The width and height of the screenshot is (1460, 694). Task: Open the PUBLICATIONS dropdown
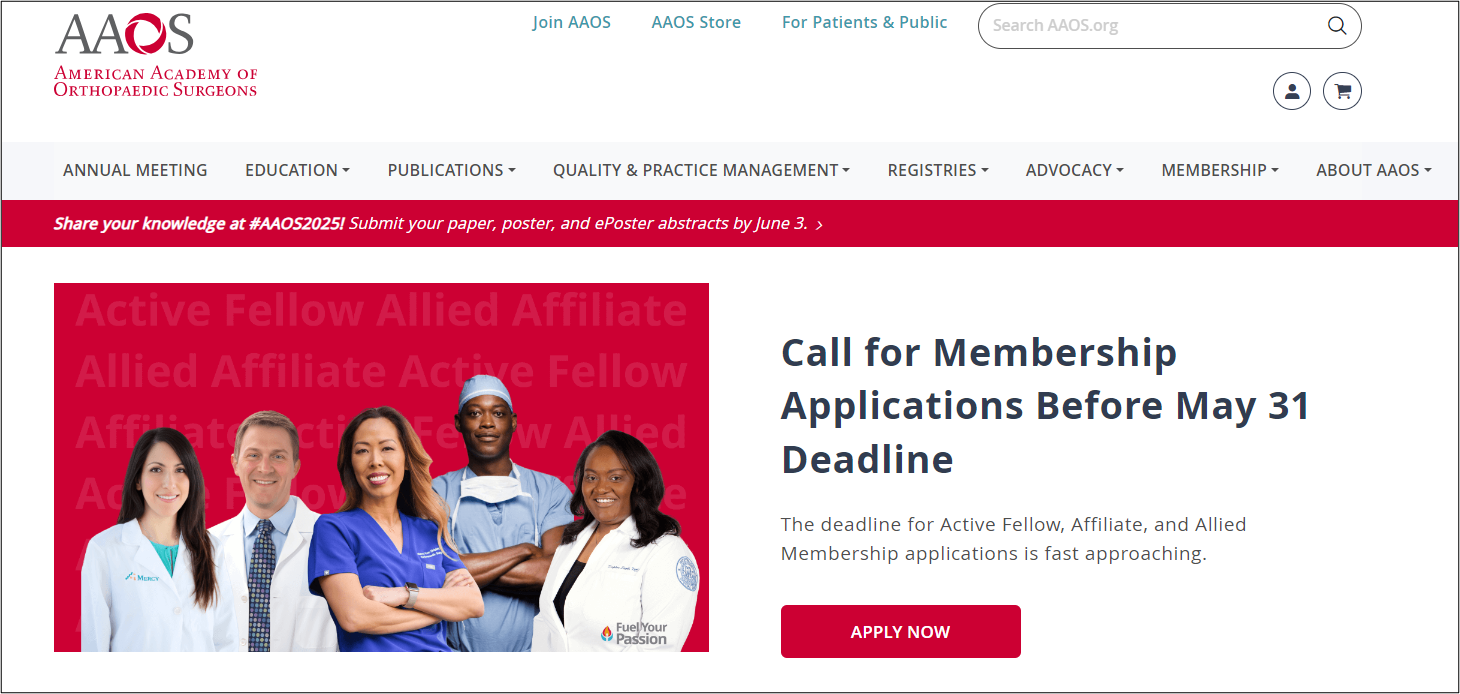tap(450, 170)
